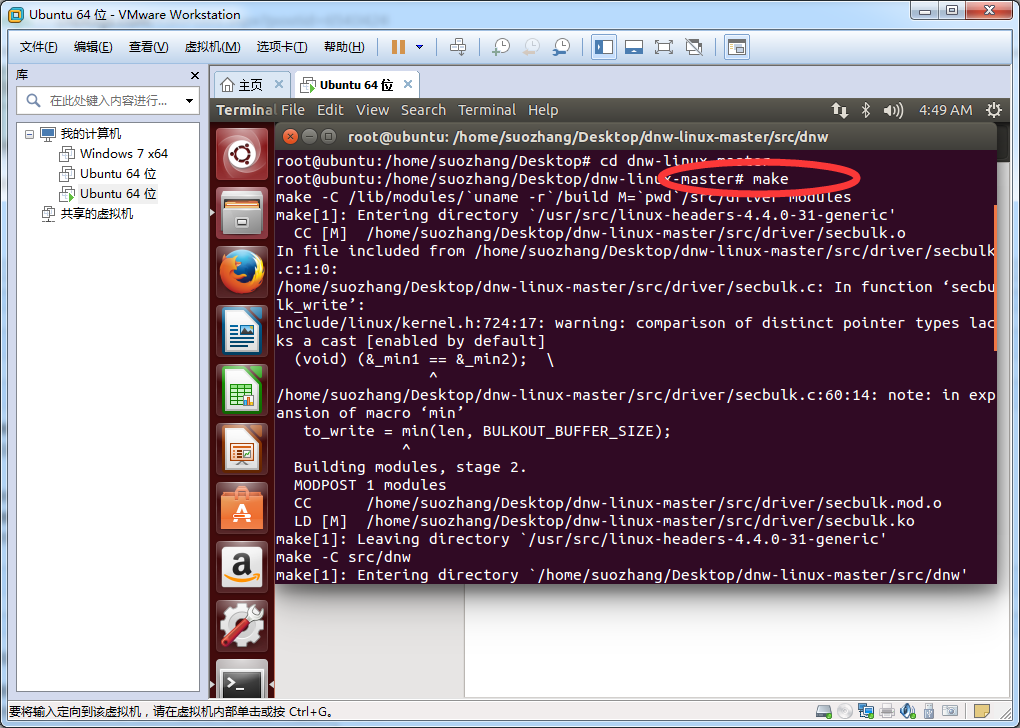
Task: Select the first Ubuntu 64 位 entry
Action: pyautogui.click(x=118, y=174)
